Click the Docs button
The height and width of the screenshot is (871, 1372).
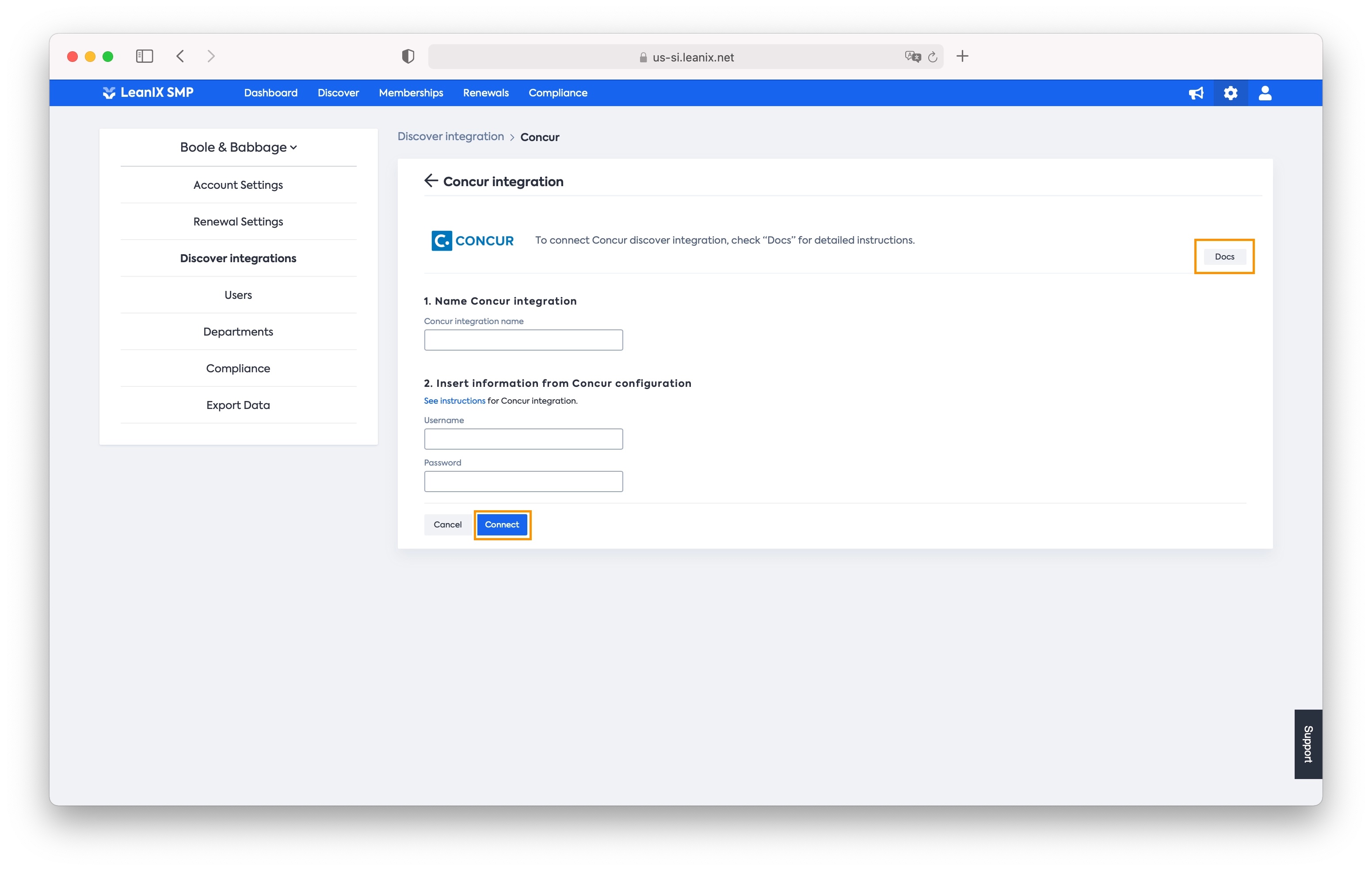(x=1224, y=256)
